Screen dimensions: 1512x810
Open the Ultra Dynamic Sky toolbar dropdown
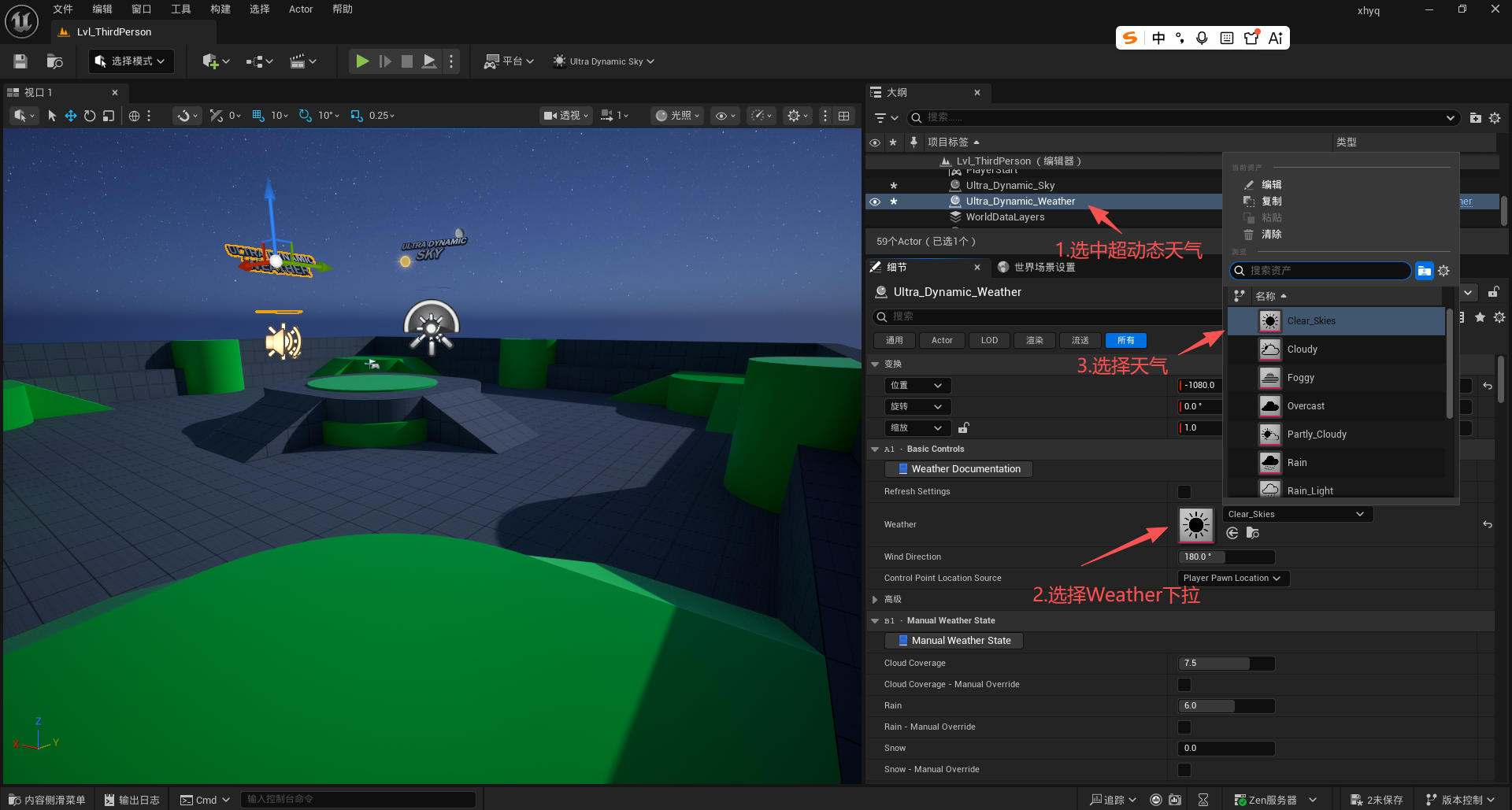(x=603, y=61)
